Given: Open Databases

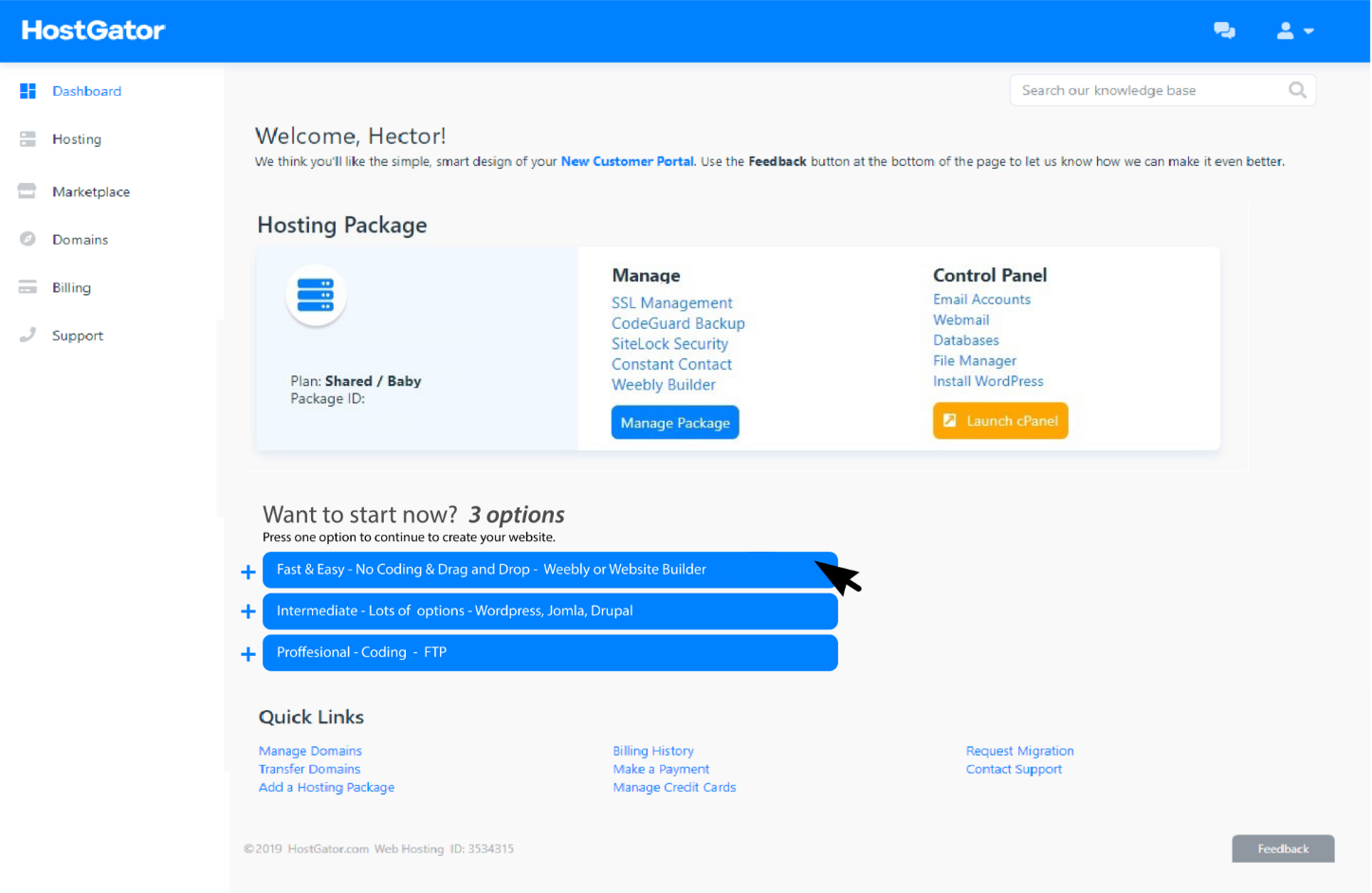Looking at the screenshot, I should click(x=965, y=340).
